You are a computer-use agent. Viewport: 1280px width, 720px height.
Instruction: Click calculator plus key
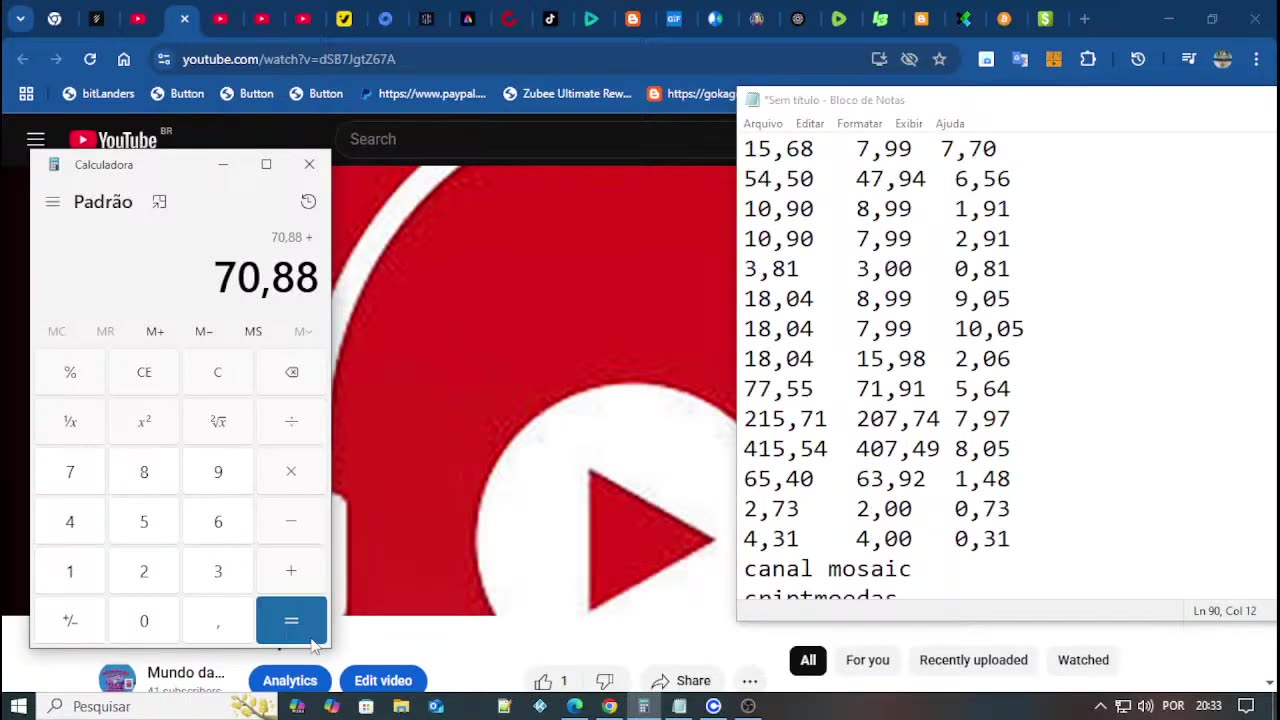tap(291, 571)
